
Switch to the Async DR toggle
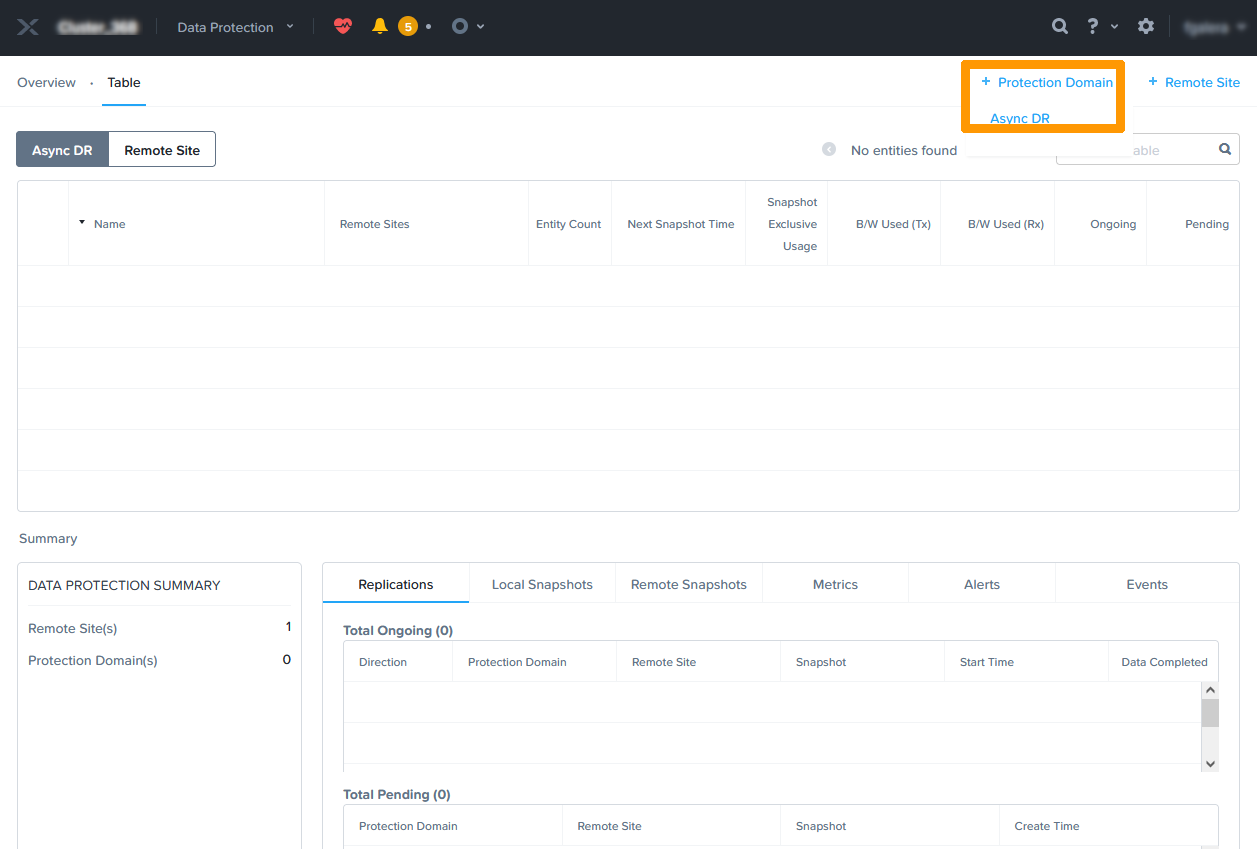click(x=62, y=150)
